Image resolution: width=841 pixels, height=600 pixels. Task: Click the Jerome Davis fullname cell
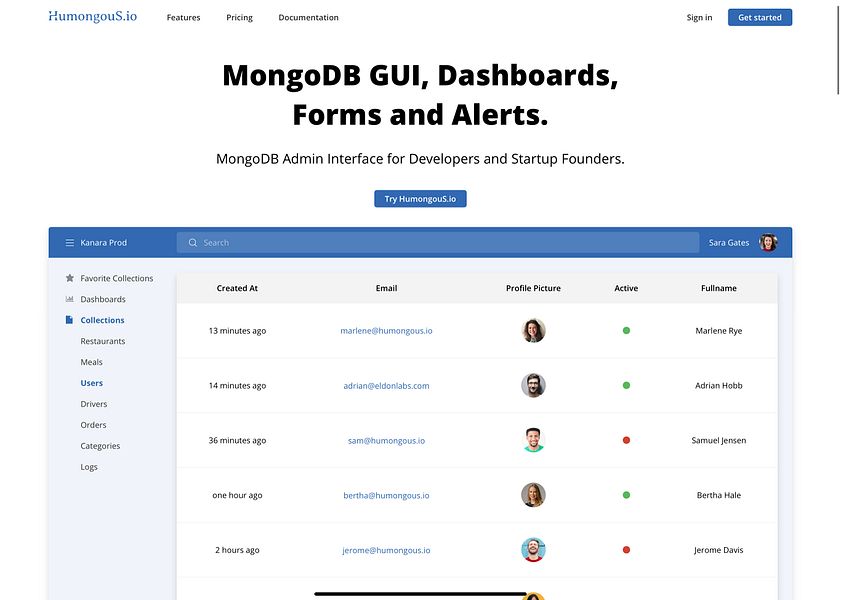click(719, 550)
